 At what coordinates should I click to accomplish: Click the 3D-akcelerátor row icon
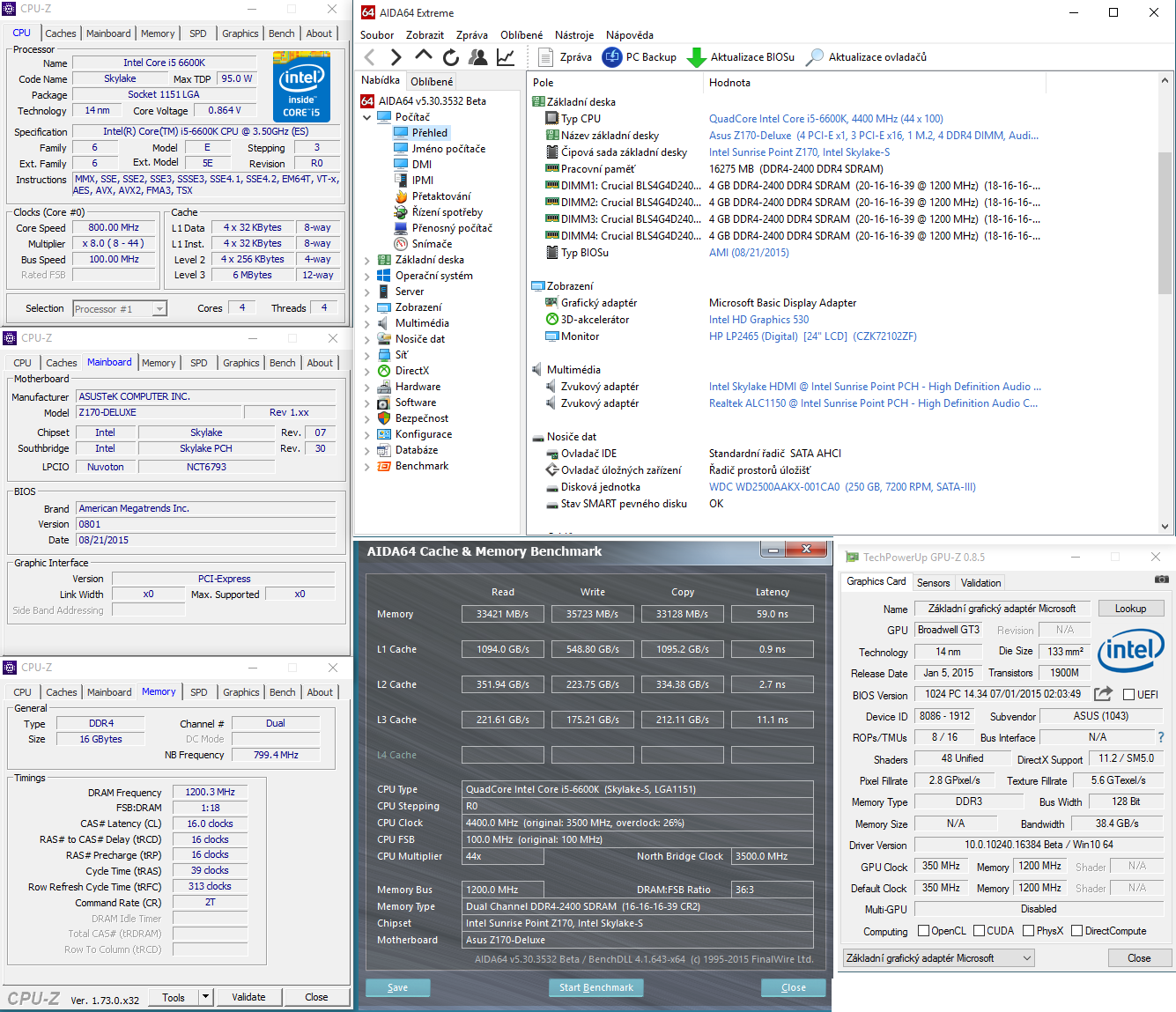tap(552, 320)
